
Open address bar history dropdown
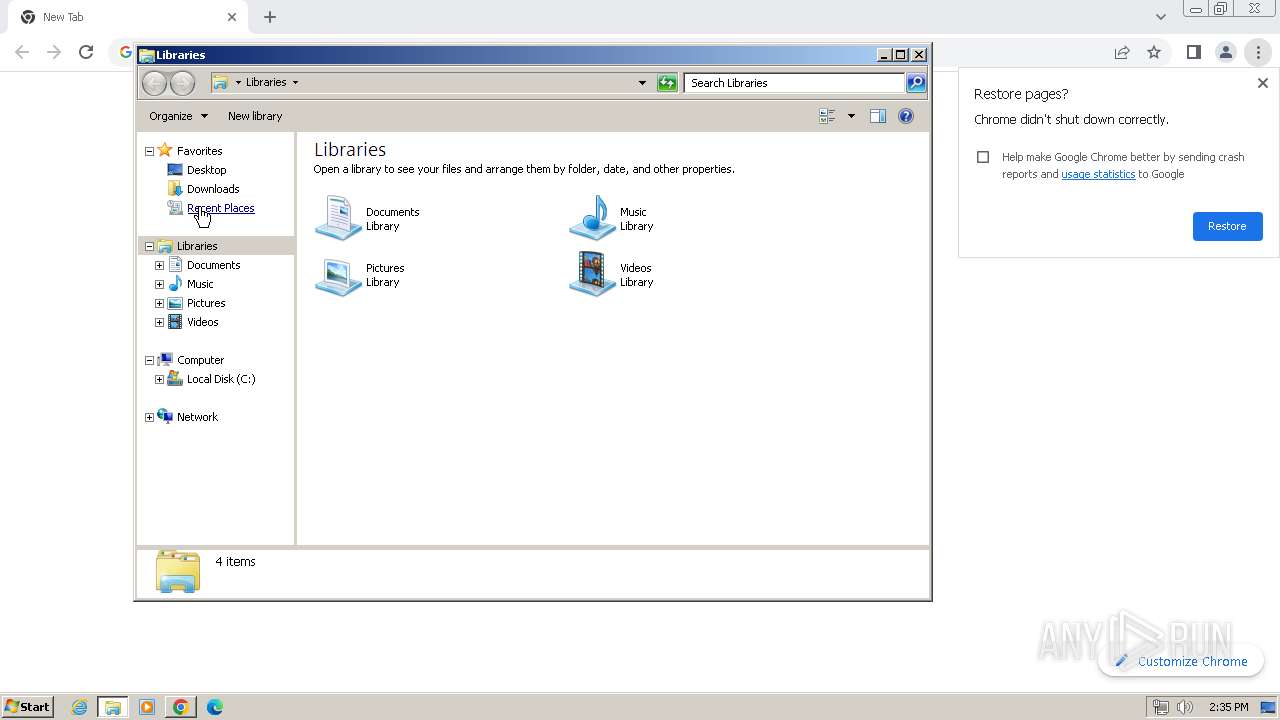(x=642, y=83)
